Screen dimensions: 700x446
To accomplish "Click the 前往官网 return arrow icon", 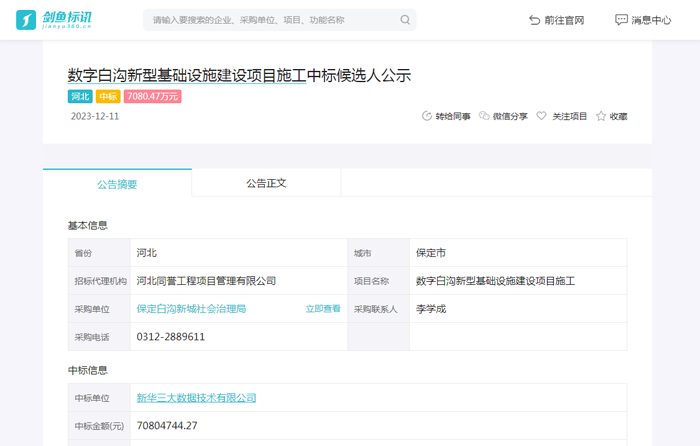I will click(534, 20).
